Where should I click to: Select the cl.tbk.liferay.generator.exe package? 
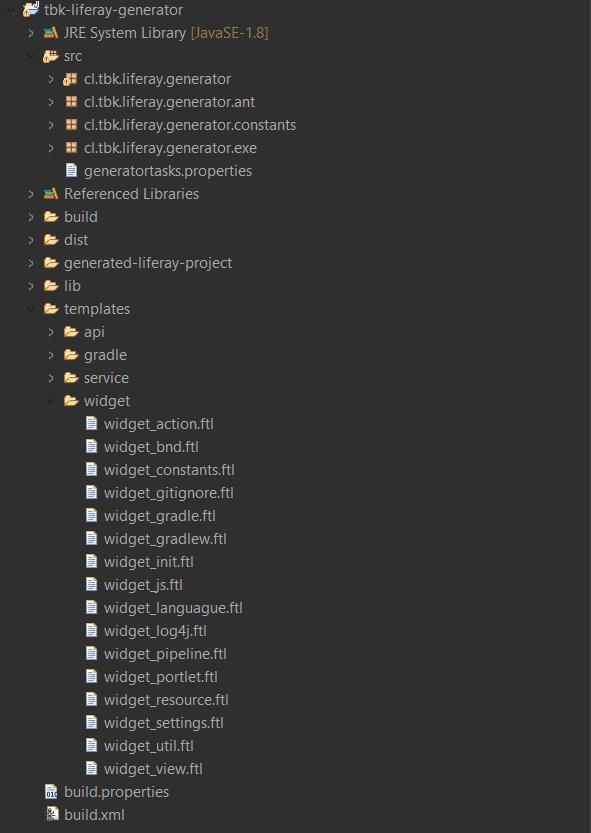pyautogui.click(x=170, y=148)
